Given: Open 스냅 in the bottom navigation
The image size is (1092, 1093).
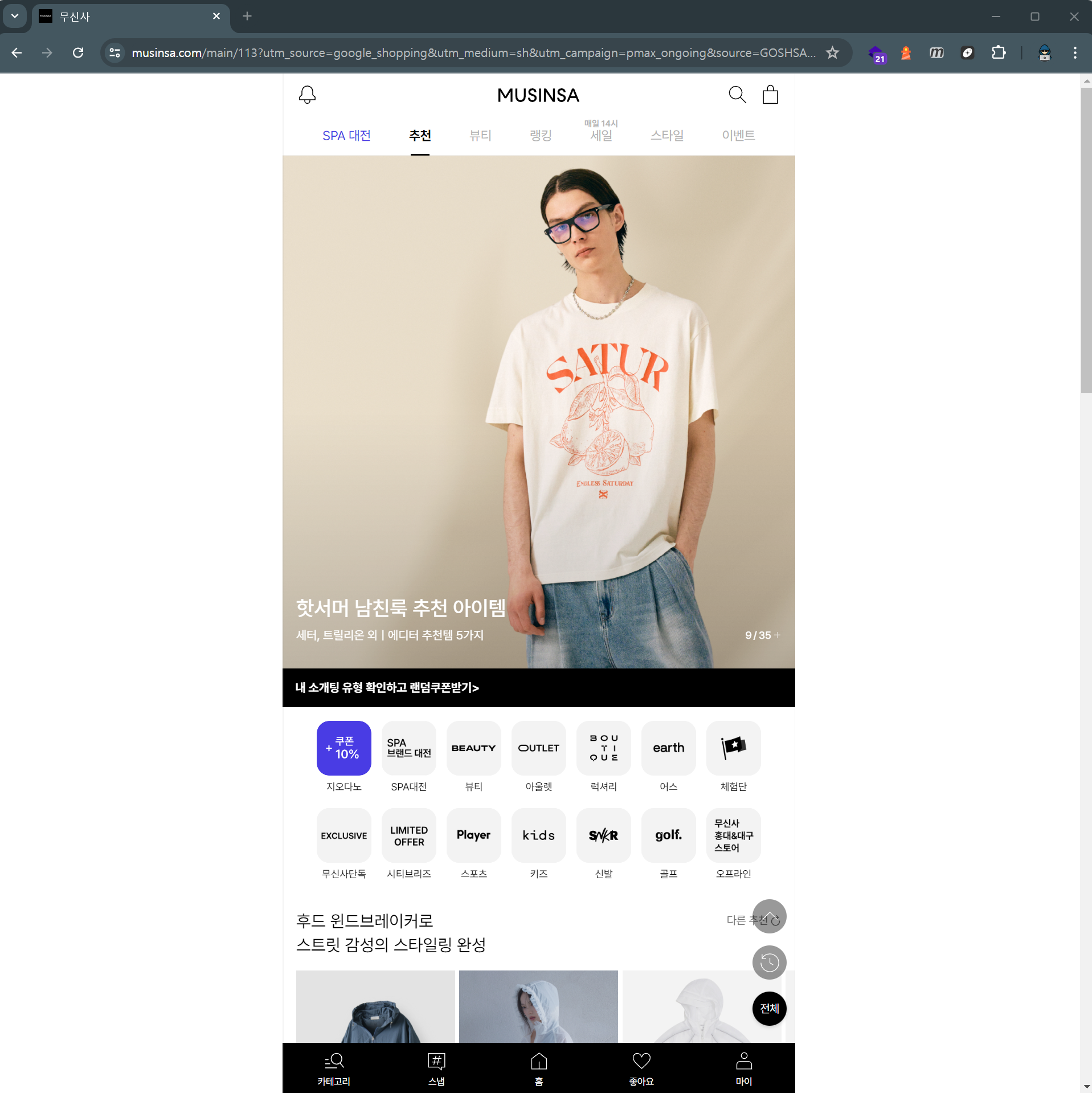Looking at the screenshot, I should (436, 1069).
